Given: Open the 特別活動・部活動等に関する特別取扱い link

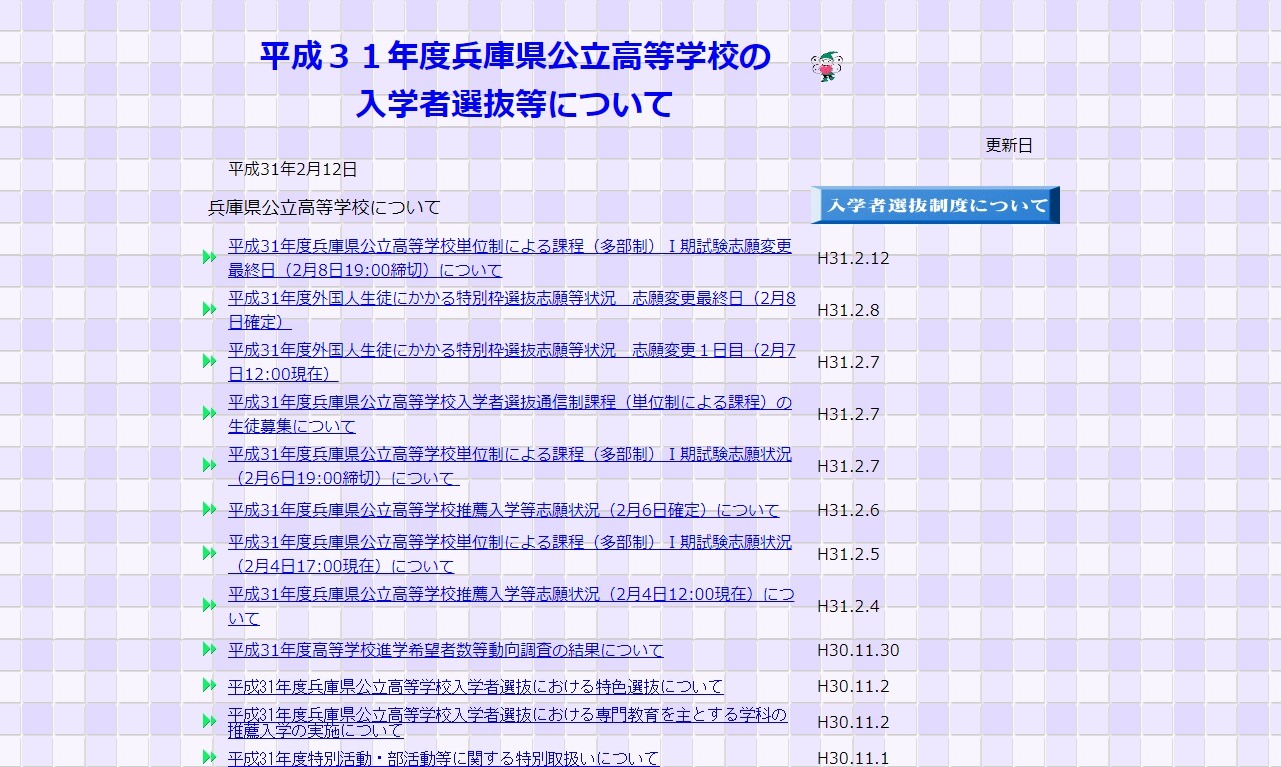Looking at the screenshot, I should coord(440,757).
